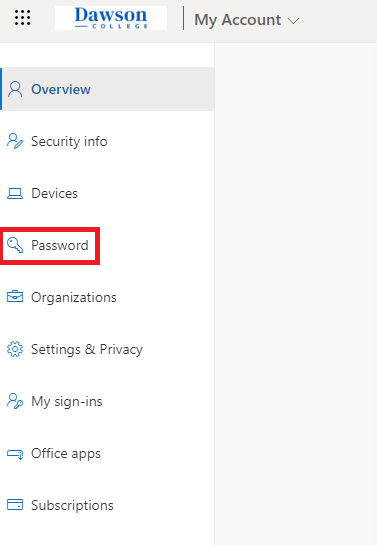Click the Devices laptop icon
This screenshot has width=377, height=545.
click(x=15, y=193)
